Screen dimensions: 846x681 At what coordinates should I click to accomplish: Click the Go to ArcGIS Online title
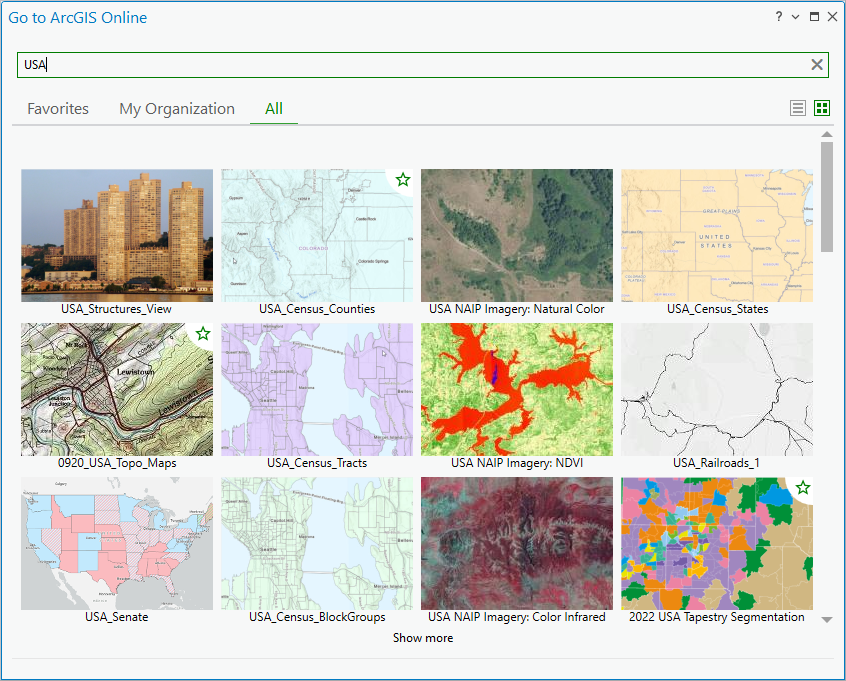point(78,18)
